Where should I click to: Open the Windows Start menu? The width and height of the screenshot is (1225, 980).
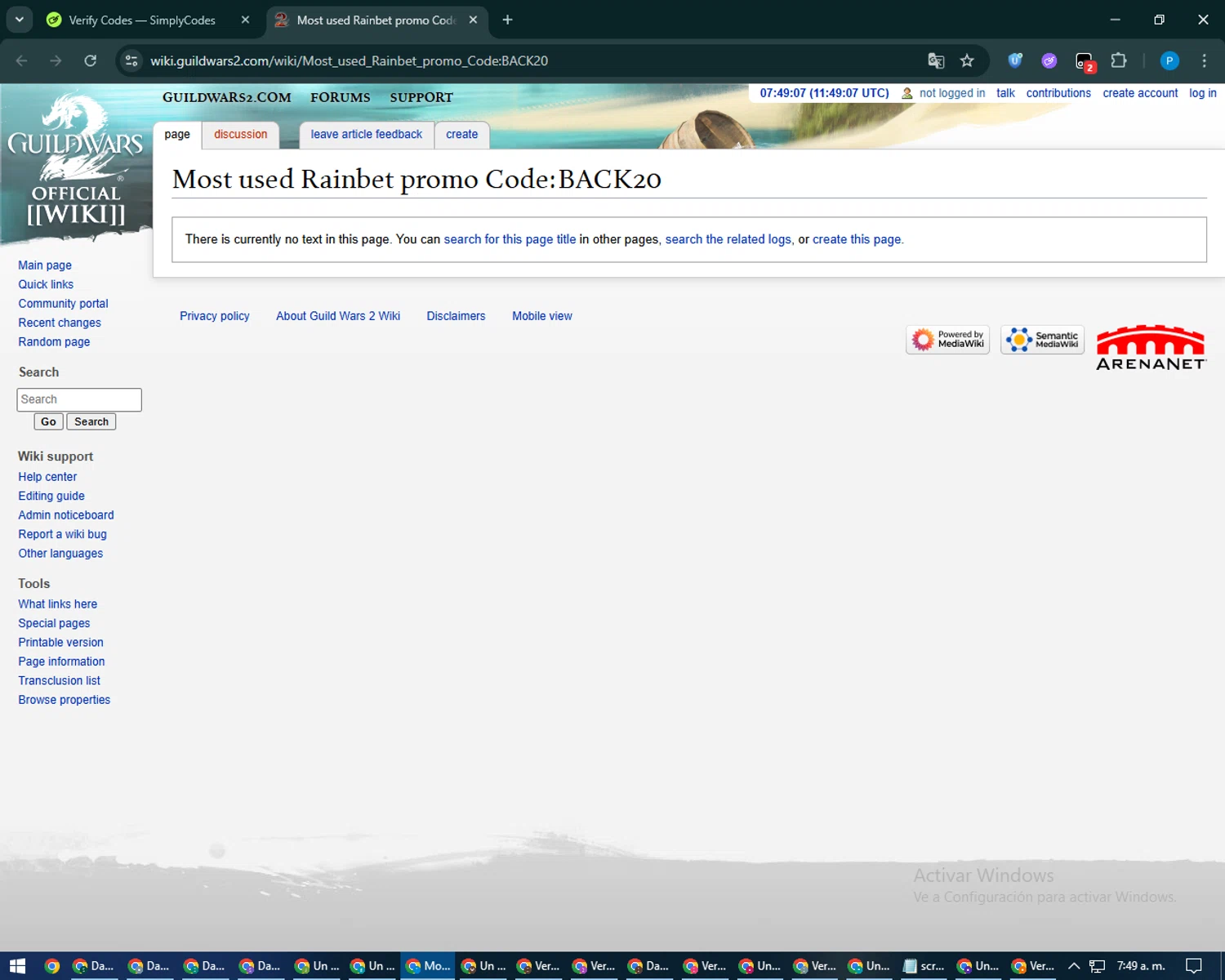click(x=18, y=966)
